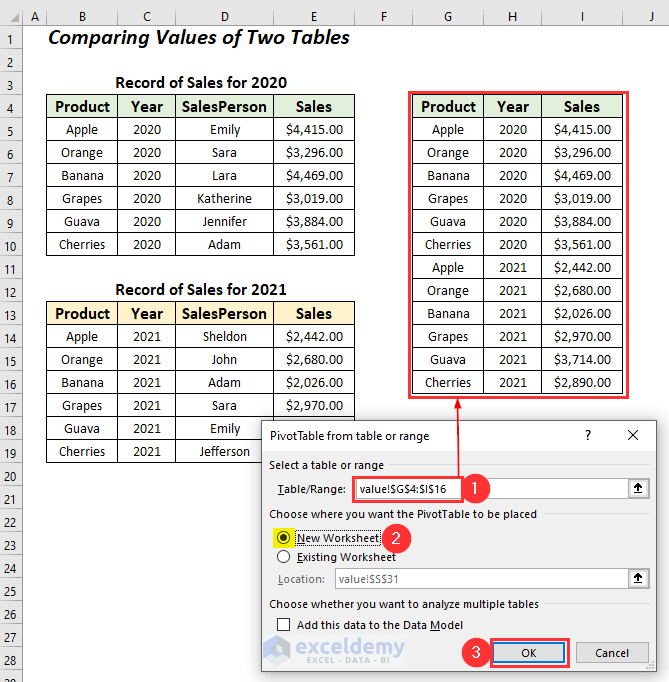
Task: Click the OK button in PivotTable dialog
Action: pos(529,652)
